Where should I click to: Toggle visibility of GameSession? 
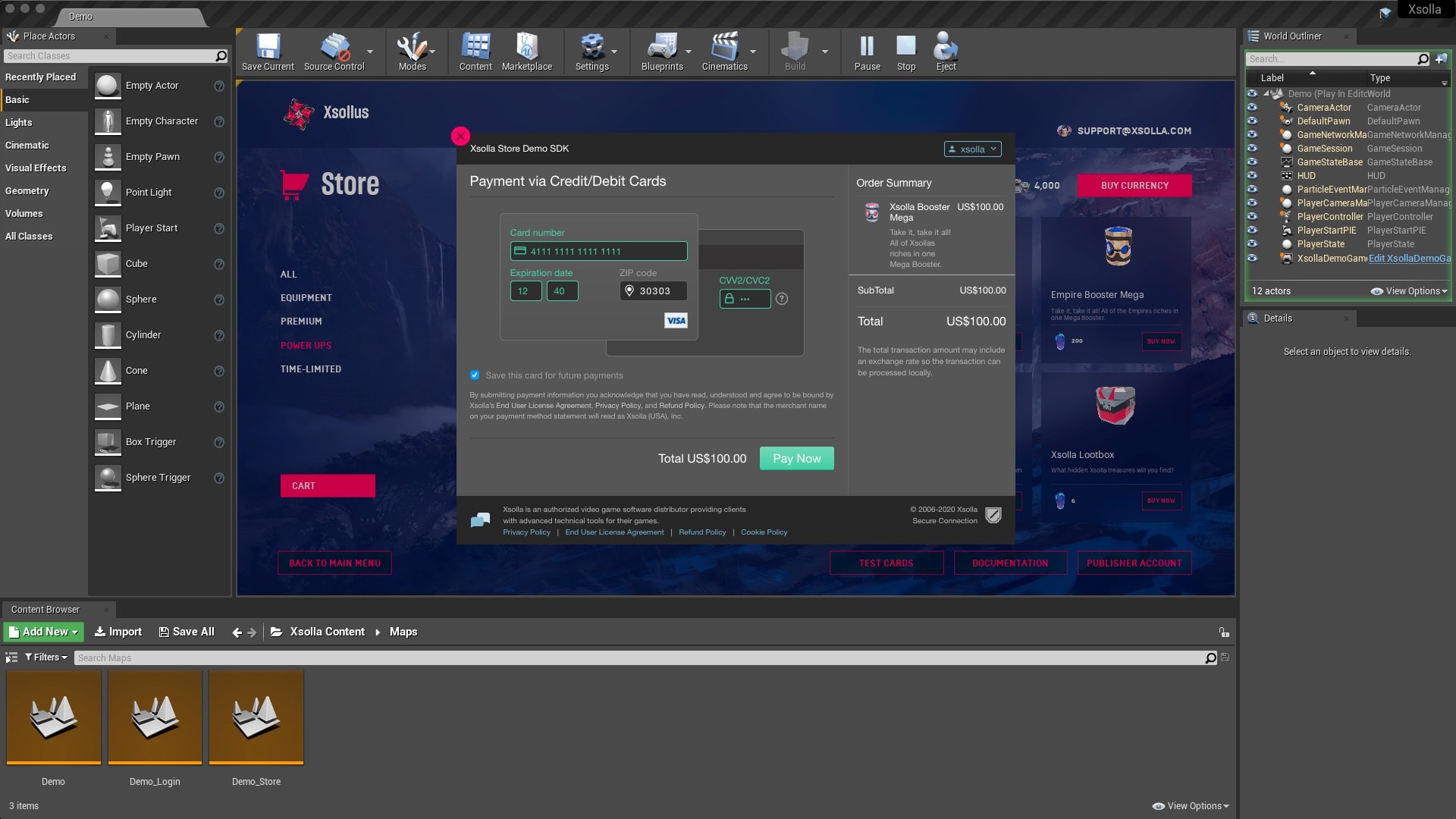[x=1252, y=149]
